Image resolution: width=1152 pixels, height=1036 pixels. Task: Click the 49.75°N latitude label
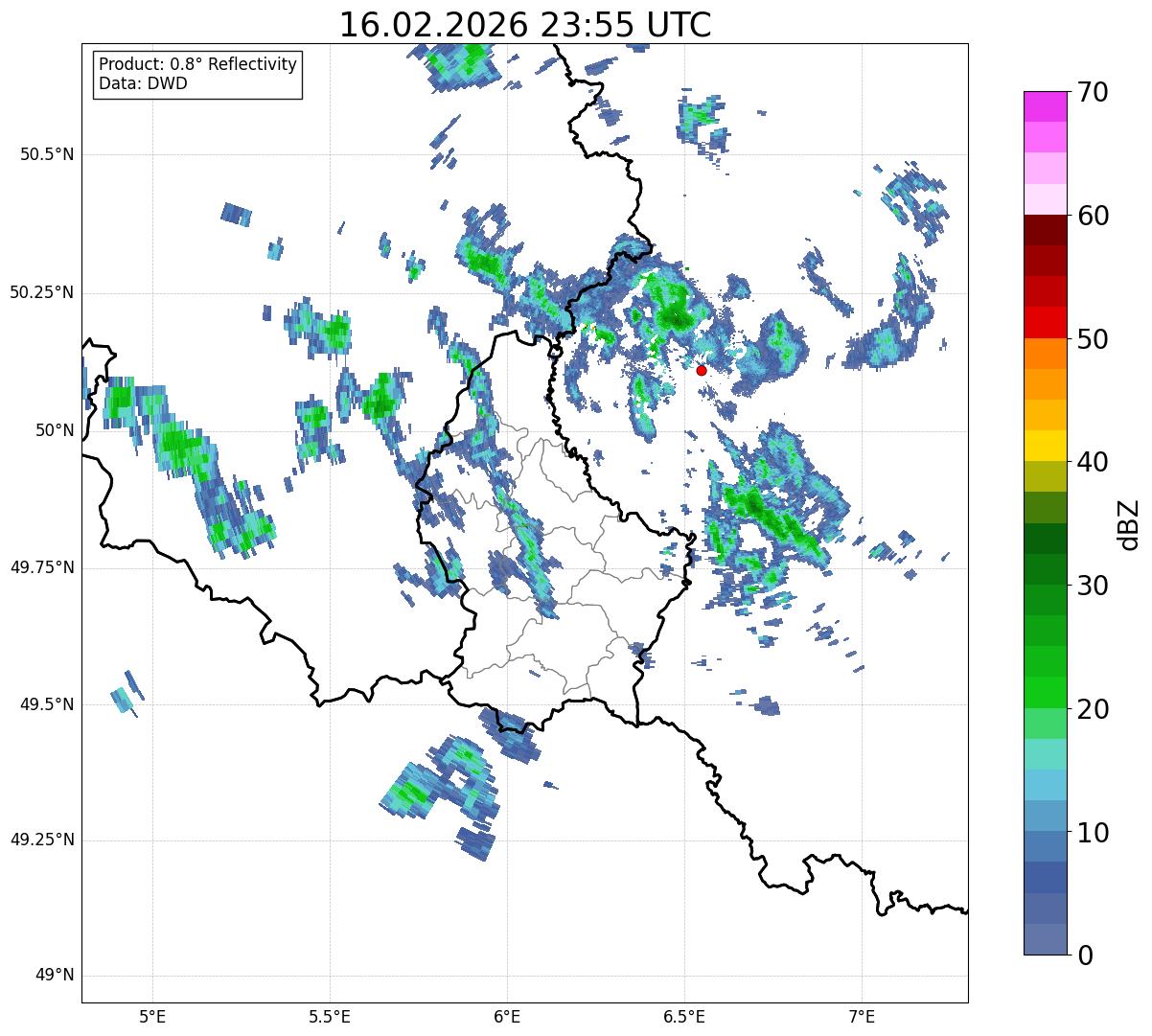point(42,567)
